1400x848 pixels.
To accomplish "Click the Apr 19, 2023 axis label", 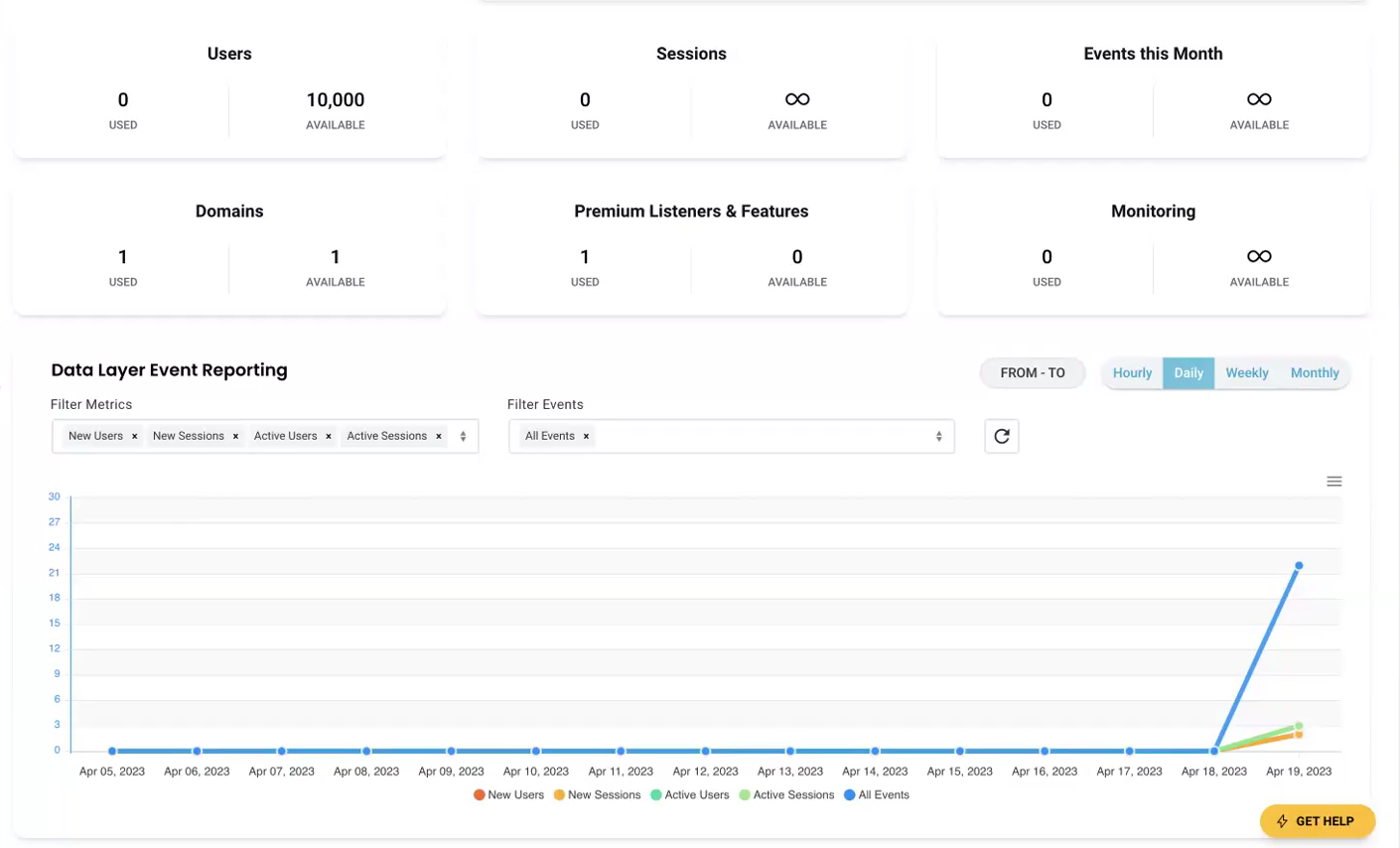I will tap(1299, 772).
